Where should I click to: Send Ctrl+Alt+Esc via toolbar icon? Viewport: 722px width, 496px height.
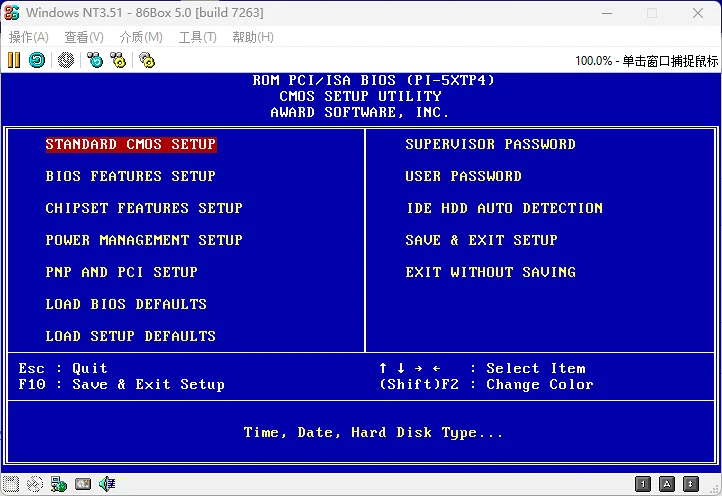pos(119,60)
